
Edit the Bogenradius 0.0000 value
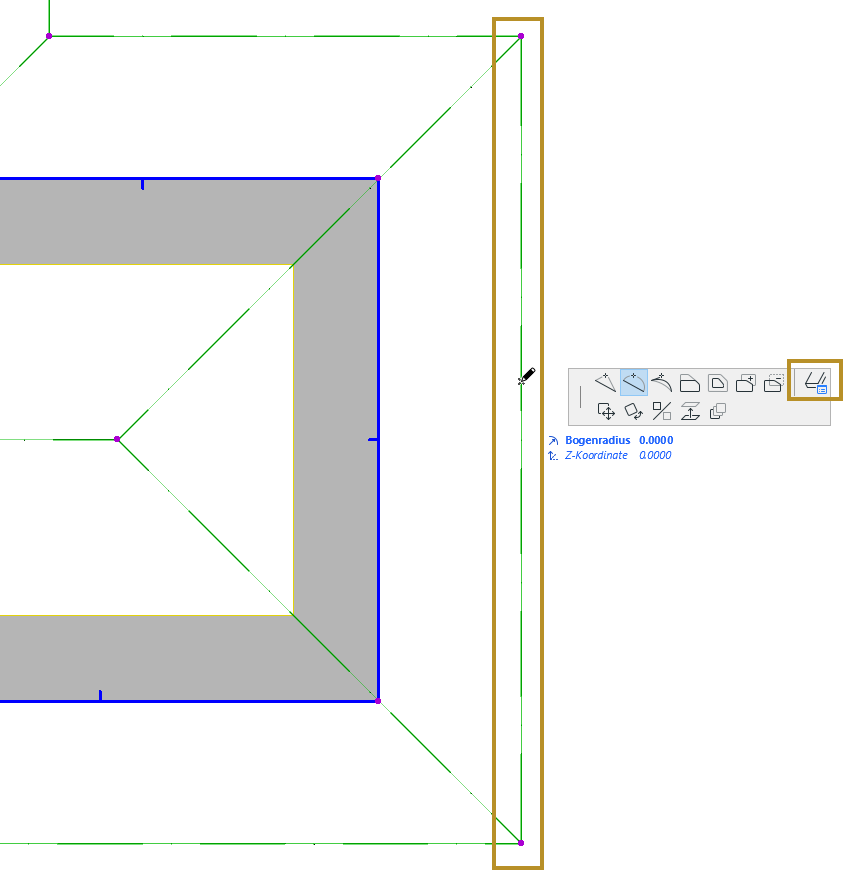tap(656, 440)
